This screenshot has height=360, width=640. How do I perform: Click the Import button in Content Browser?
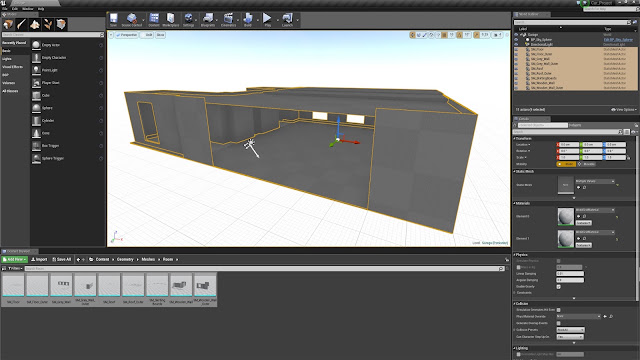(x=39, y=260)
